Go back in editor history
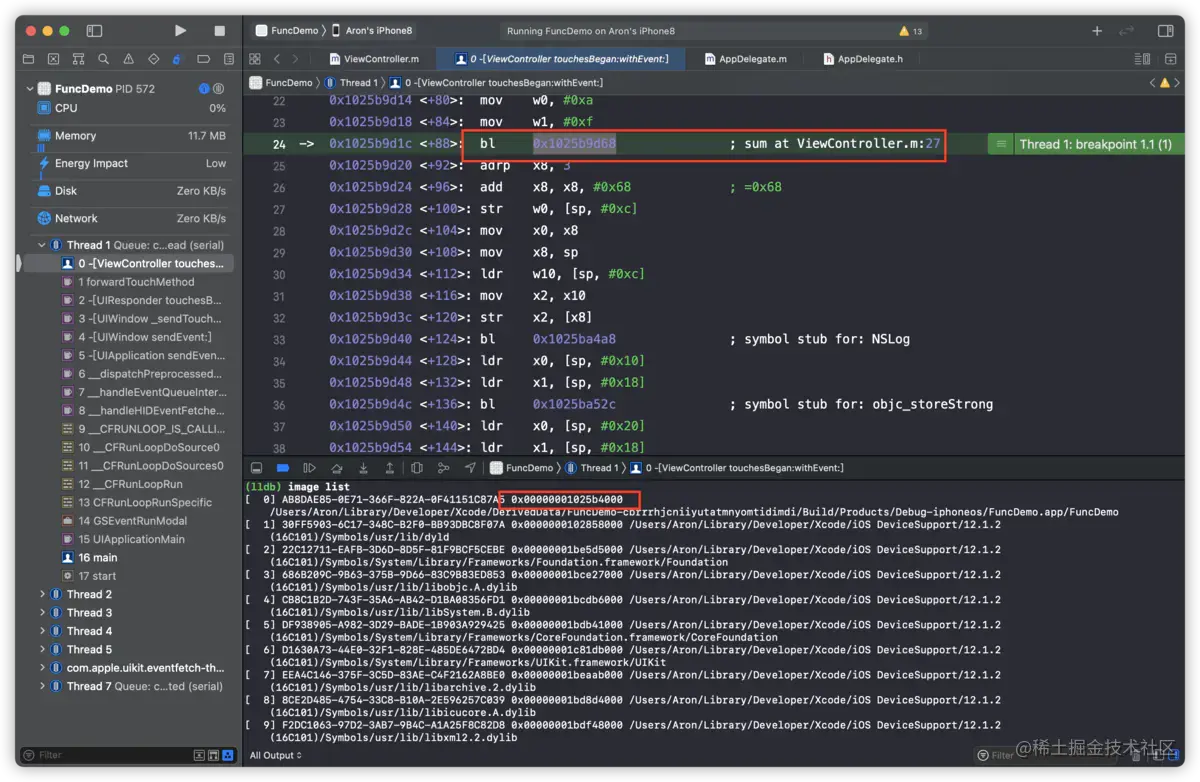The height and width of the screenshot is (782, 1200). coord(277,59)
